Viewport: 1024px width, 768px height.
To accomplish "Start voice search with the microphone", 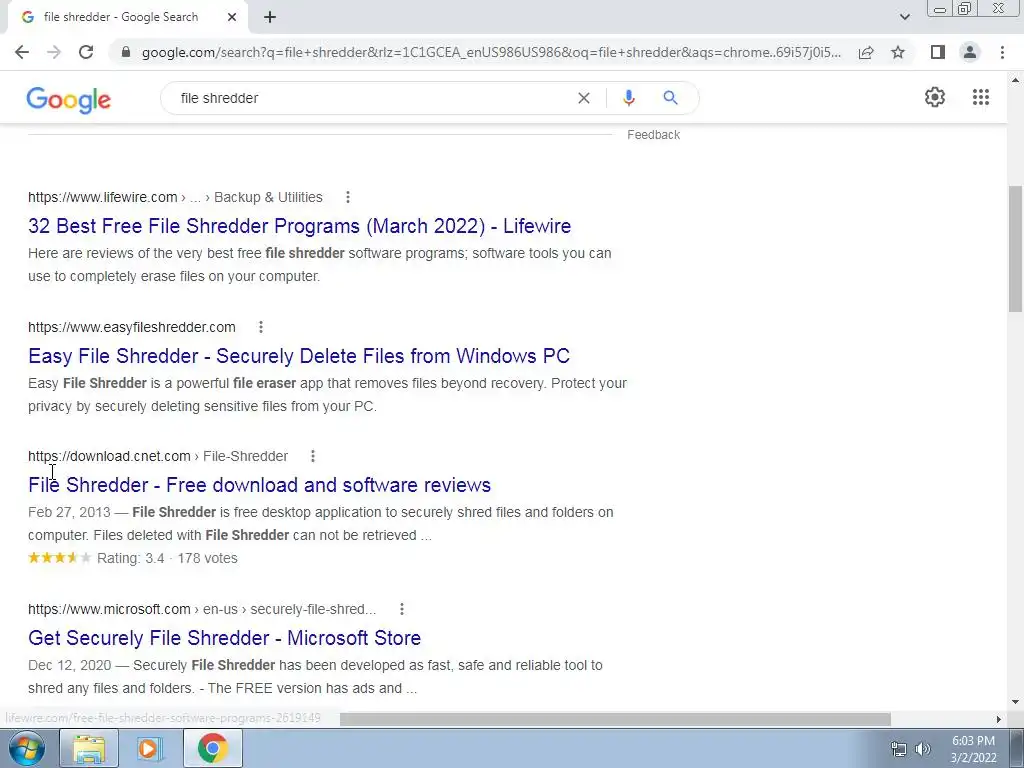I will (x=628, y=98).
